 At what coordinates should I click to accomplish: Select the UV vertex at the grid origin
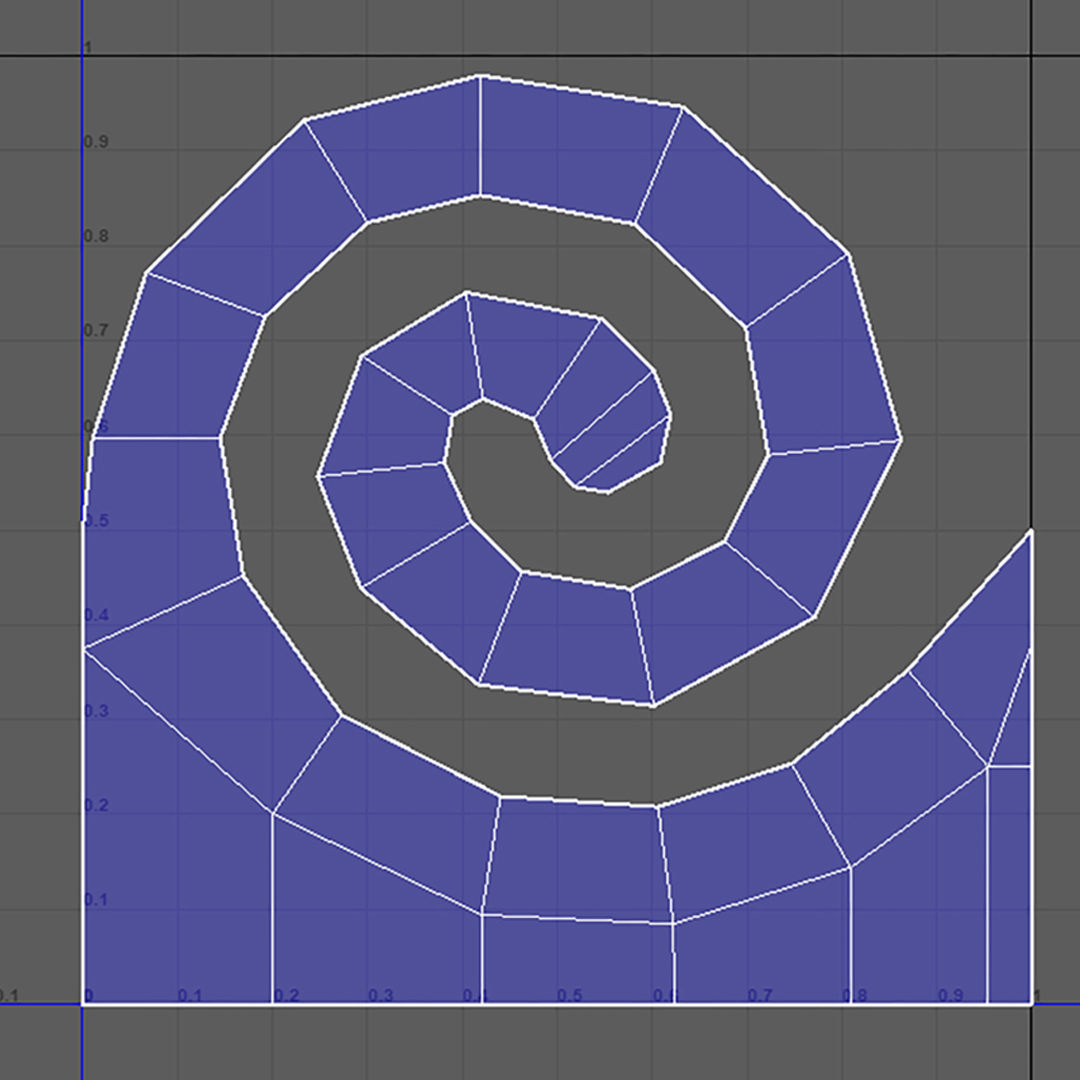[x=83, y=1004]
